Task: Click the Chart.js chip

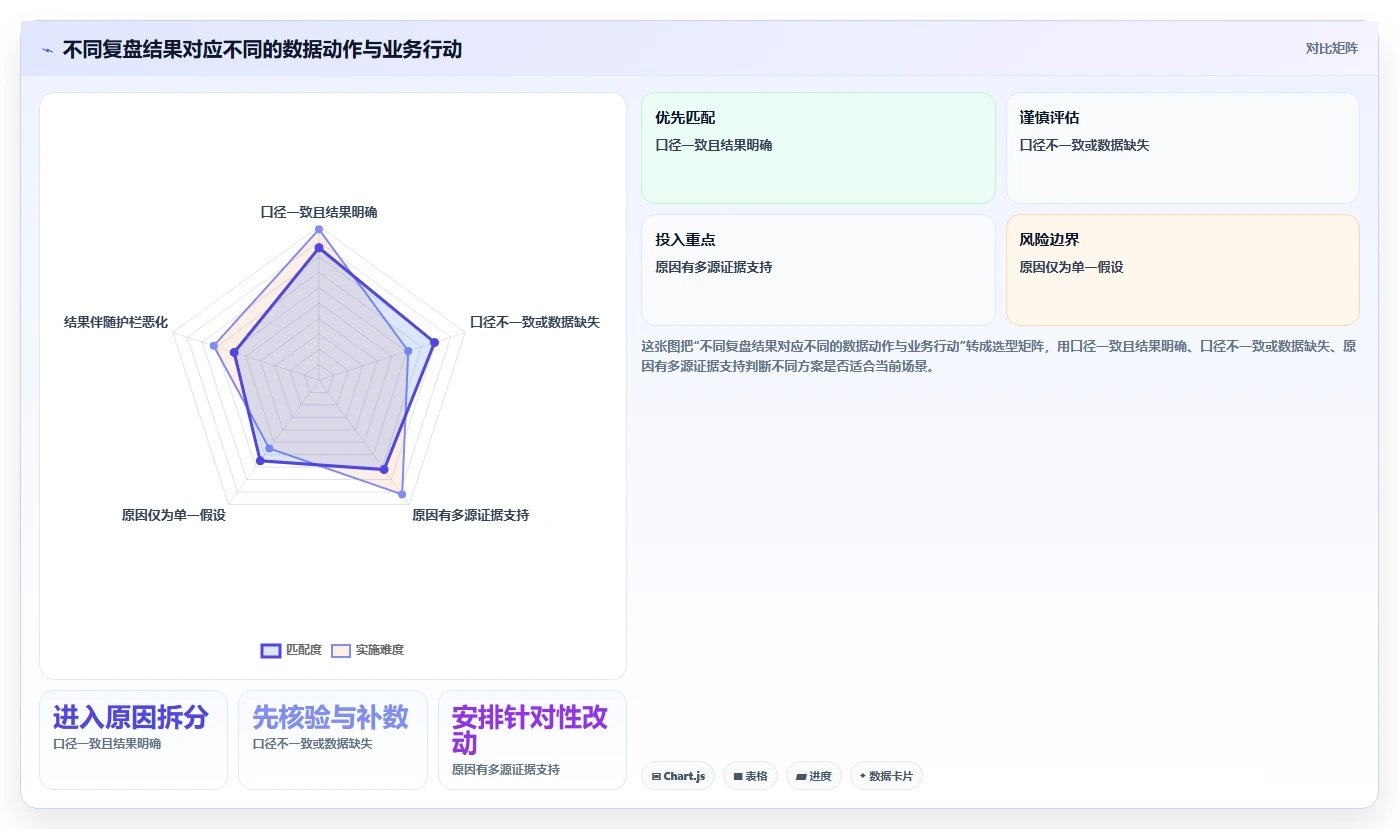Action: tap(678, 776)
